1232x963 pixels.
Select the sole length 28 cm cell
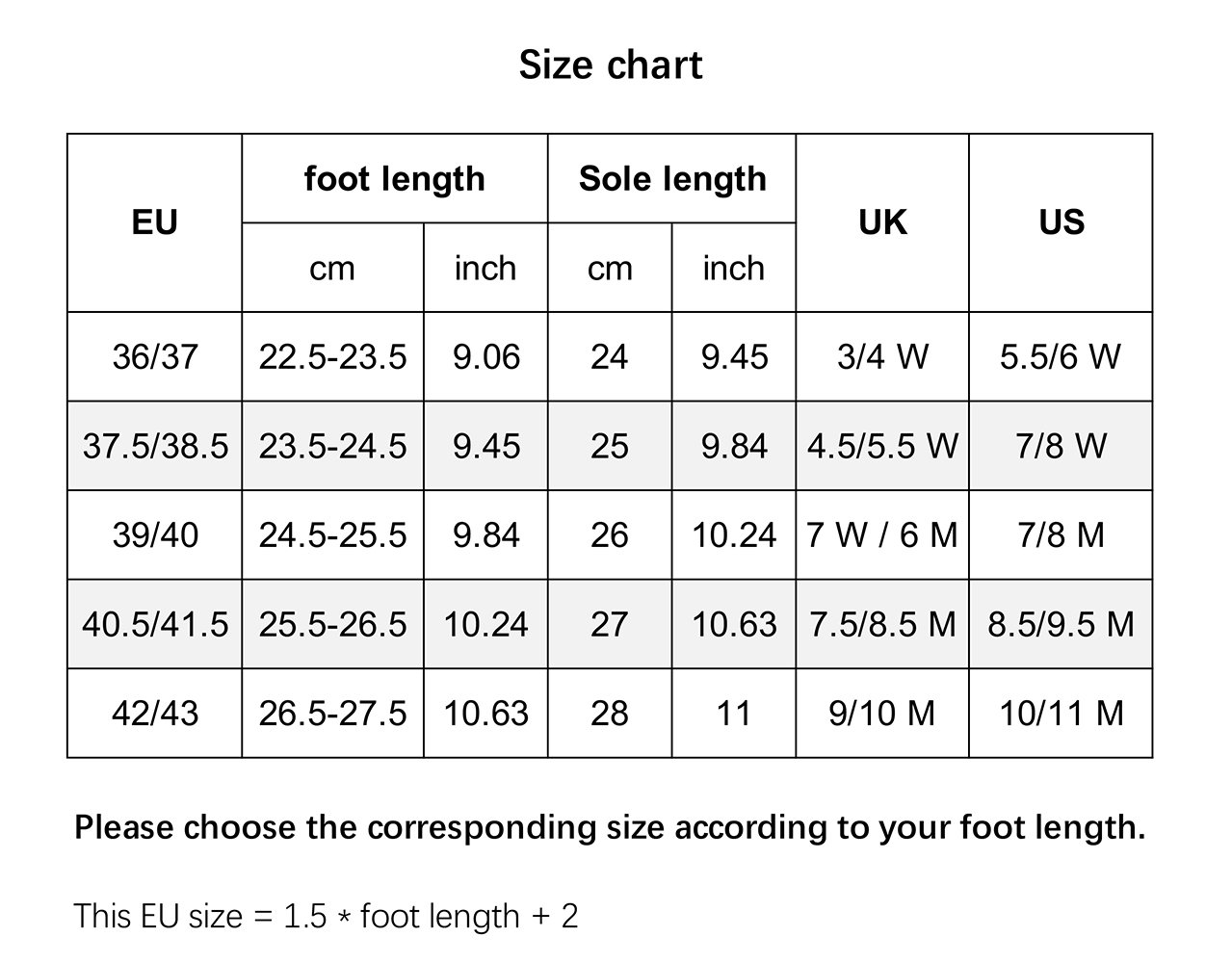click(x=610, y=714)
